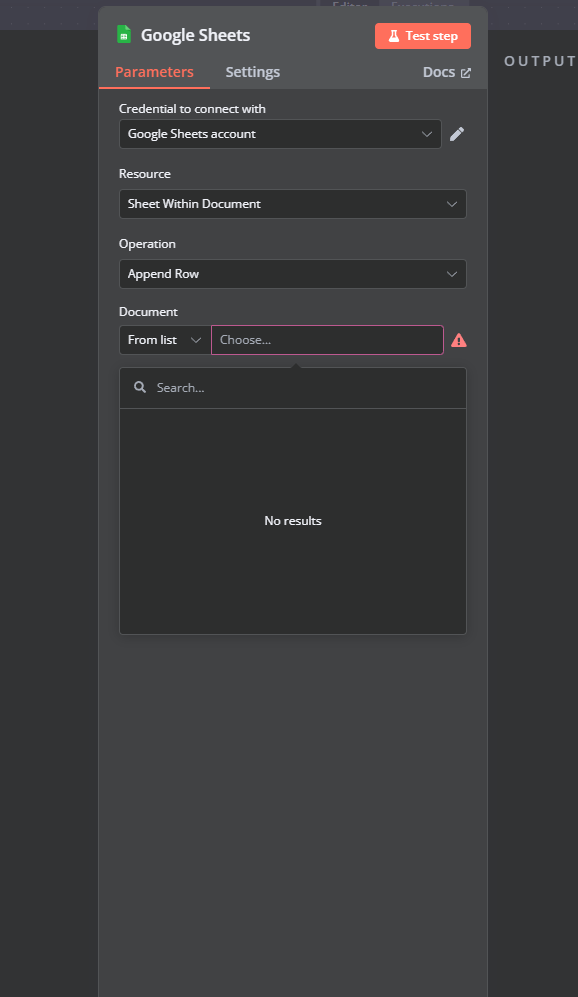This screenshot has width=578, height=997.
Task: Click the chevron arrow in the Operation field
Action: (x=451, y=274)
